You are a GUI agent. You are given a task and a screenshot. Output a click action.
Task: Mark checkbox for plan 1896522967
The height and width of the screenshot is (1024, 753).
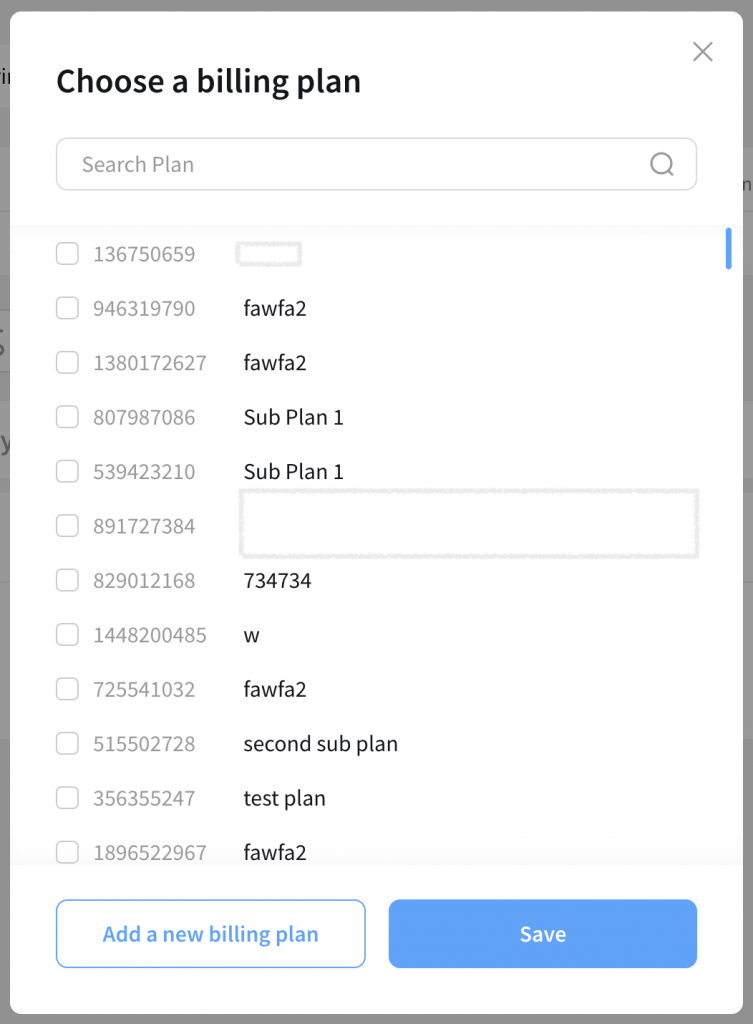(67, 852)
